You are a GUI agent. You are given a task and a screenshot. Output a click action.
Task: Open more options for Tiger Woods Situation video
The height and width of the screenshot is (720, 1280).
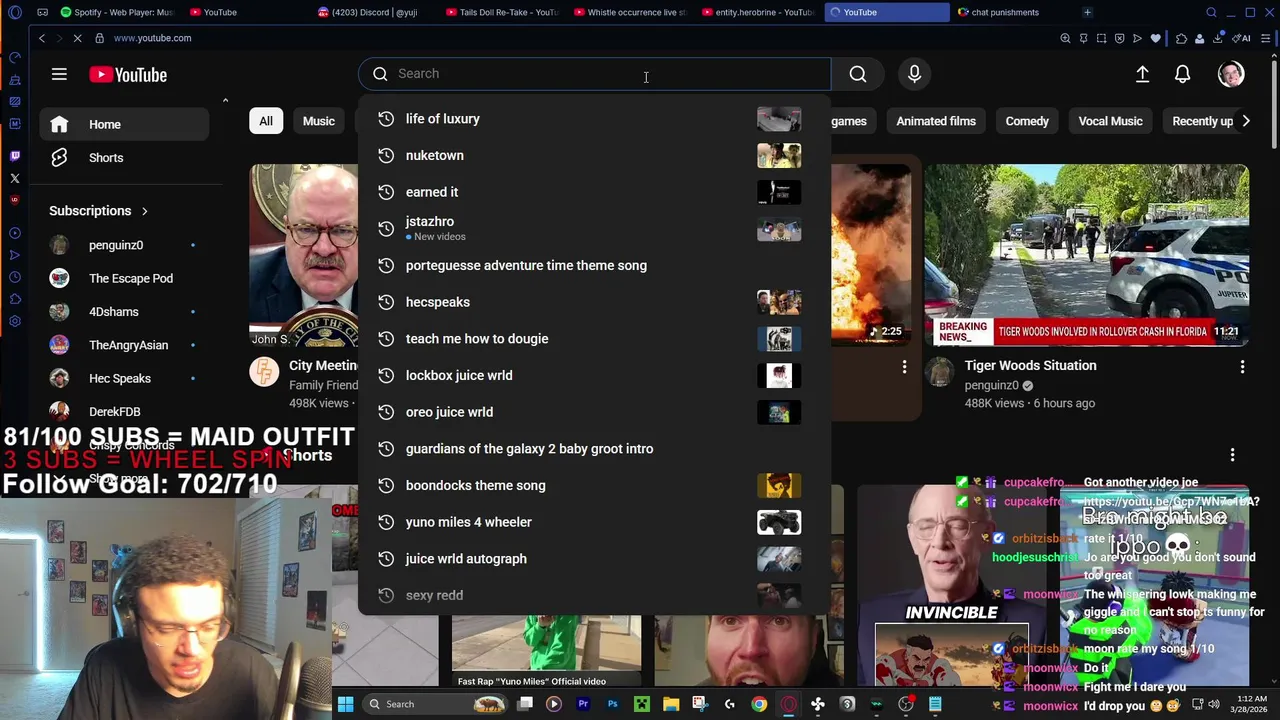tap(1242, 367)
